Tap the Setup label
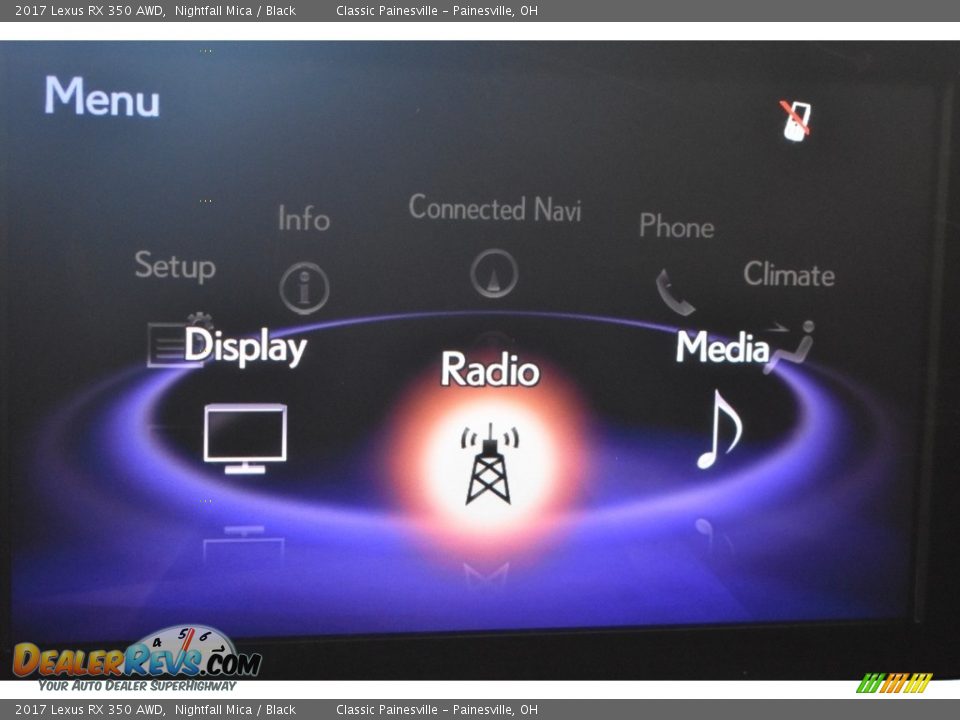The image size is (960, 720). coord(175,266)
